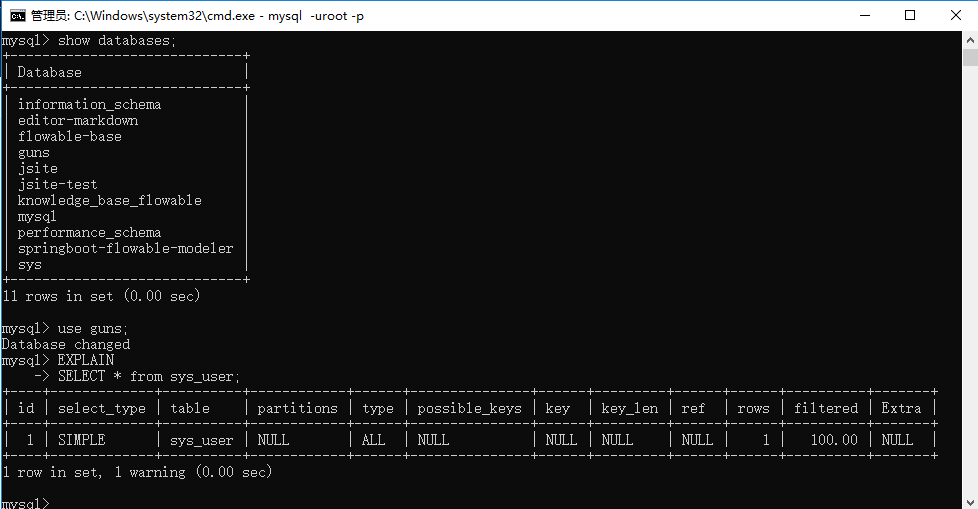Click the window title bar text
The height and width of the screenshot is (509, 978).
(197, 16)
